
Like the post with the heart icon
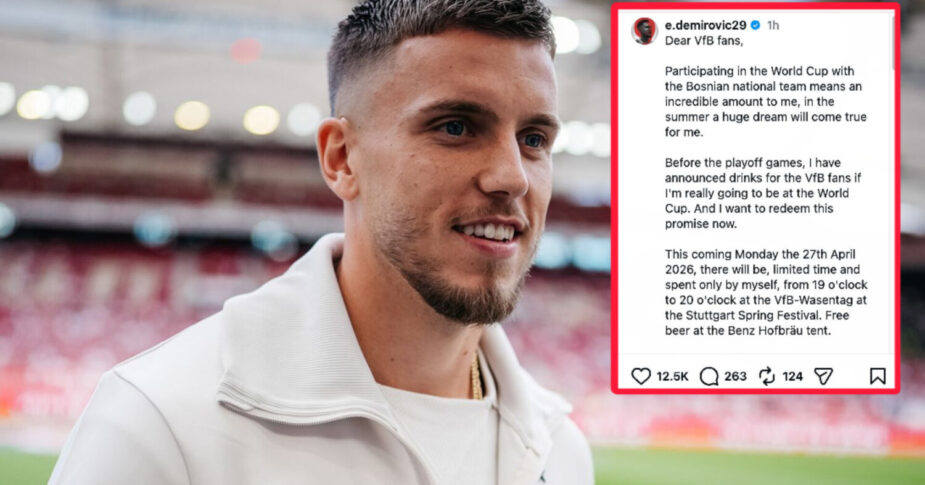pos(641,376)
